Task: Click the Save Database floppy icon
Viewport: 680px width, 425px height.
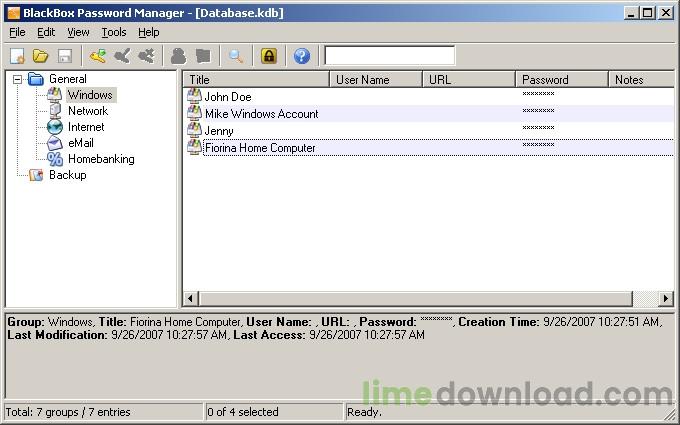Action: coord(65,56)
